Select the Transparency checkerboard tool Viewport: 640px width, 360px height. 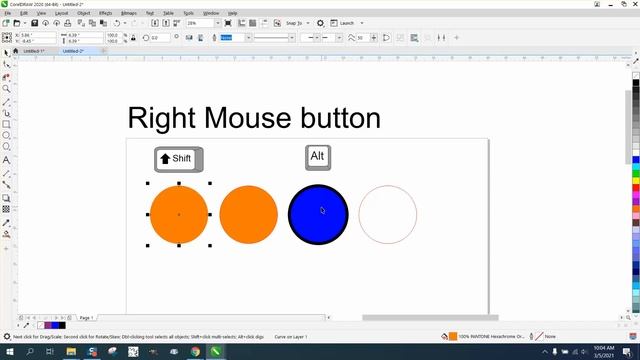point(6,209)
